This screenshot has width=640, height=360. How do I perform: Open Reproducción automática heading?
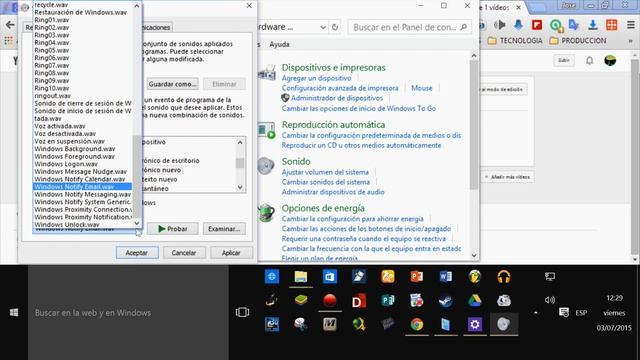[333, 124]
